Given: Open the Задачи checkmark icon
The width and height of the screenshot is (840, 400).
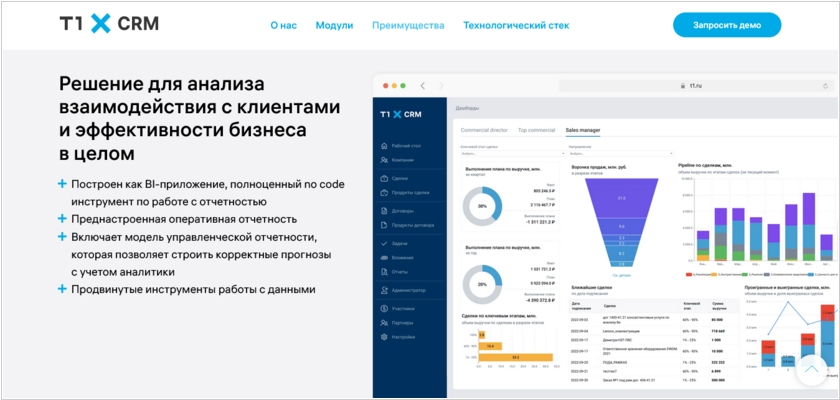Looking at the screenshot, I should tap(384, 244).
